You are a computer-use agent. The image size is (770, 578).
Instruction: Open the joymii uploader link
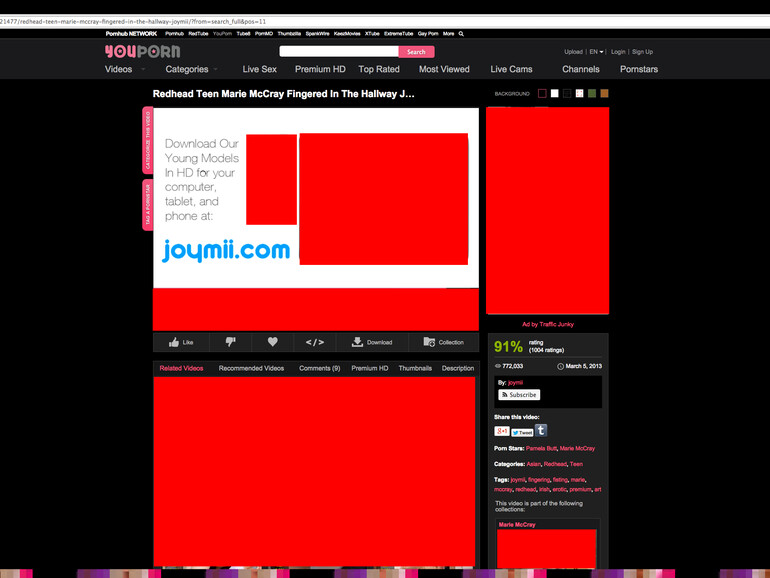coord(515,383)
